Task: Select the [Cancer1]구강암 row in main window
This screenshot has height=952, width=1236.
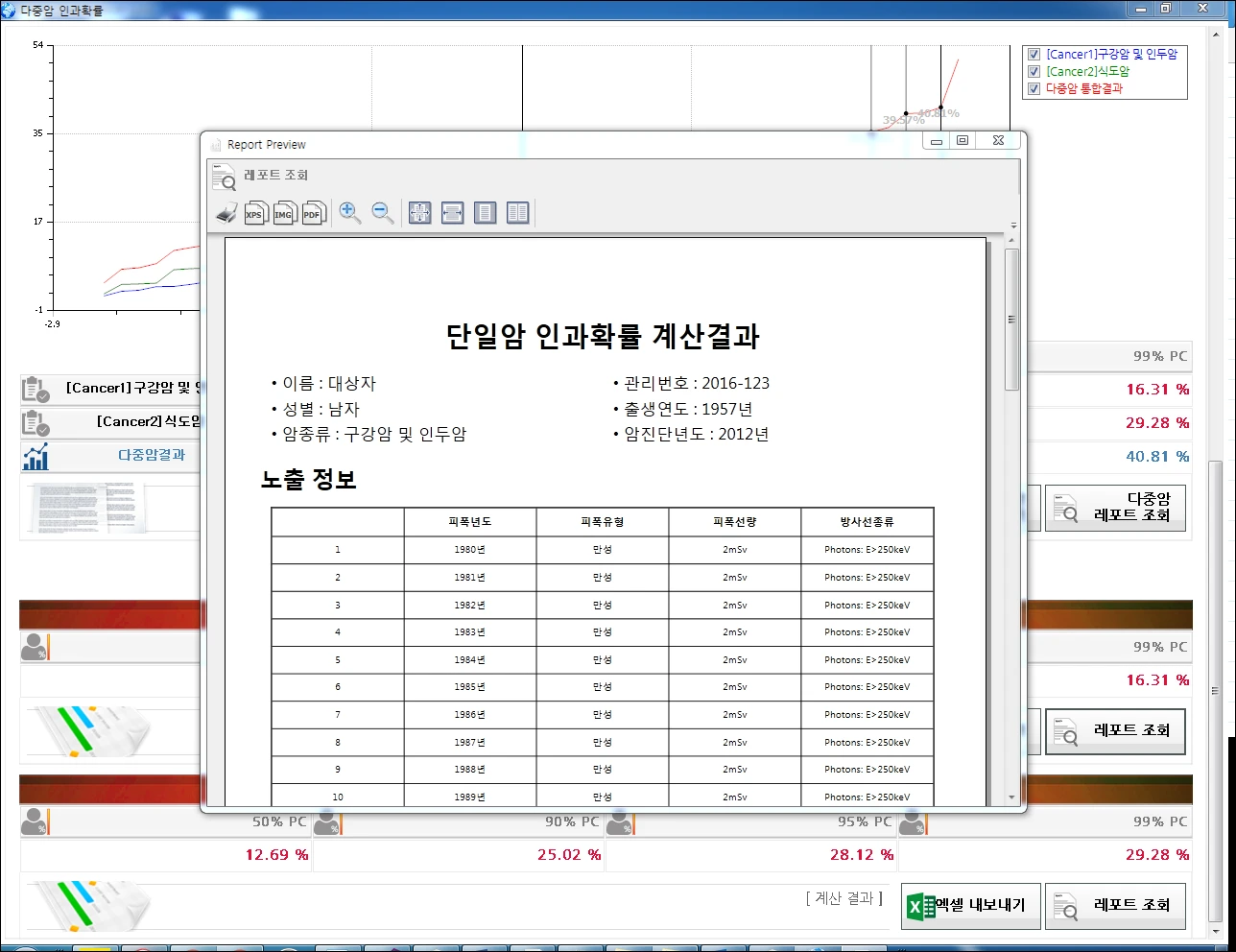Action: pos(112,389)
